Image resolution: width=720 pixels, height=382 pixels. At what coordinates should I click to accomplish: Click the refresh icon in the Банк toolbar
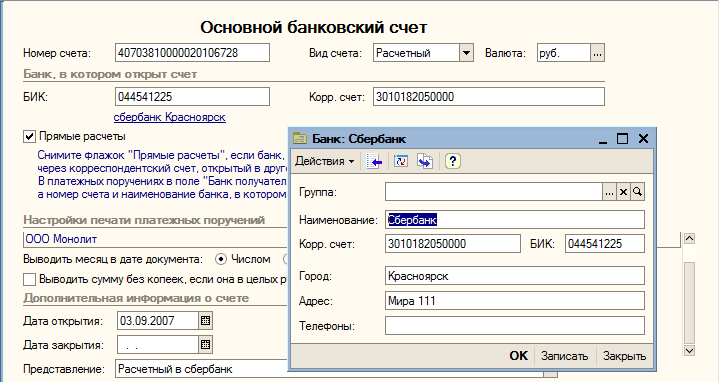pyautogui.click(x=401, y=162)
